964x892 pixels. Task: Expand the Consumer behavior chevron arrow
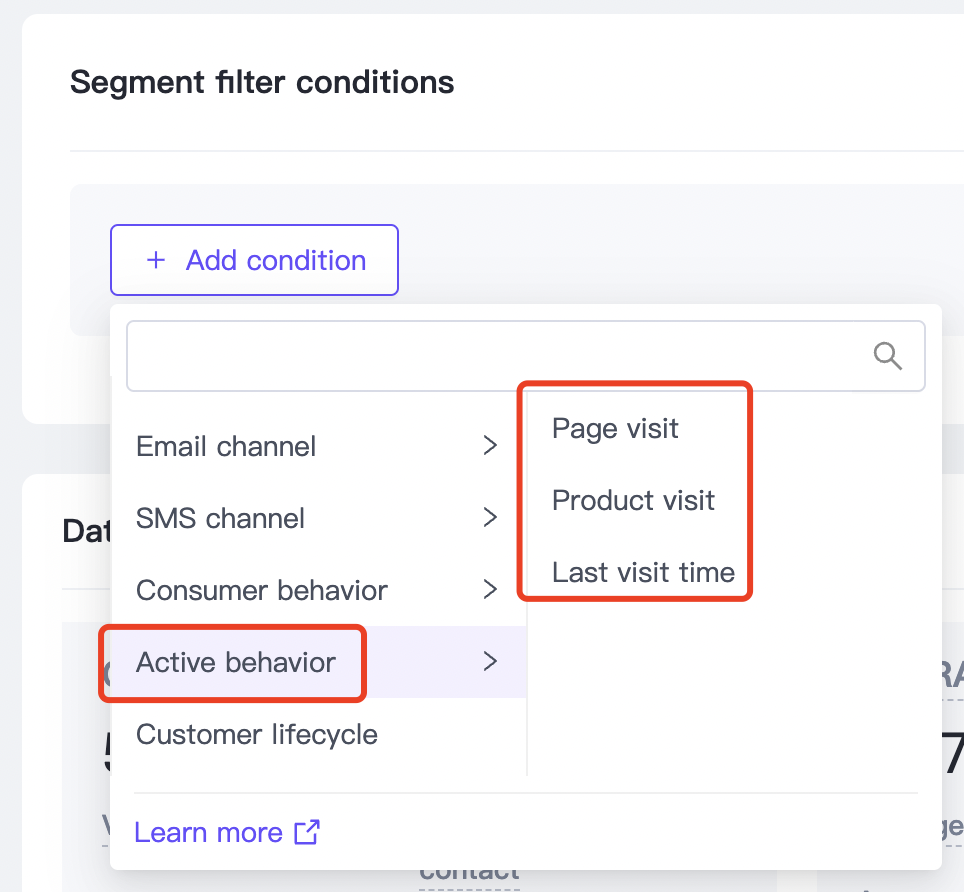[490, 589]
